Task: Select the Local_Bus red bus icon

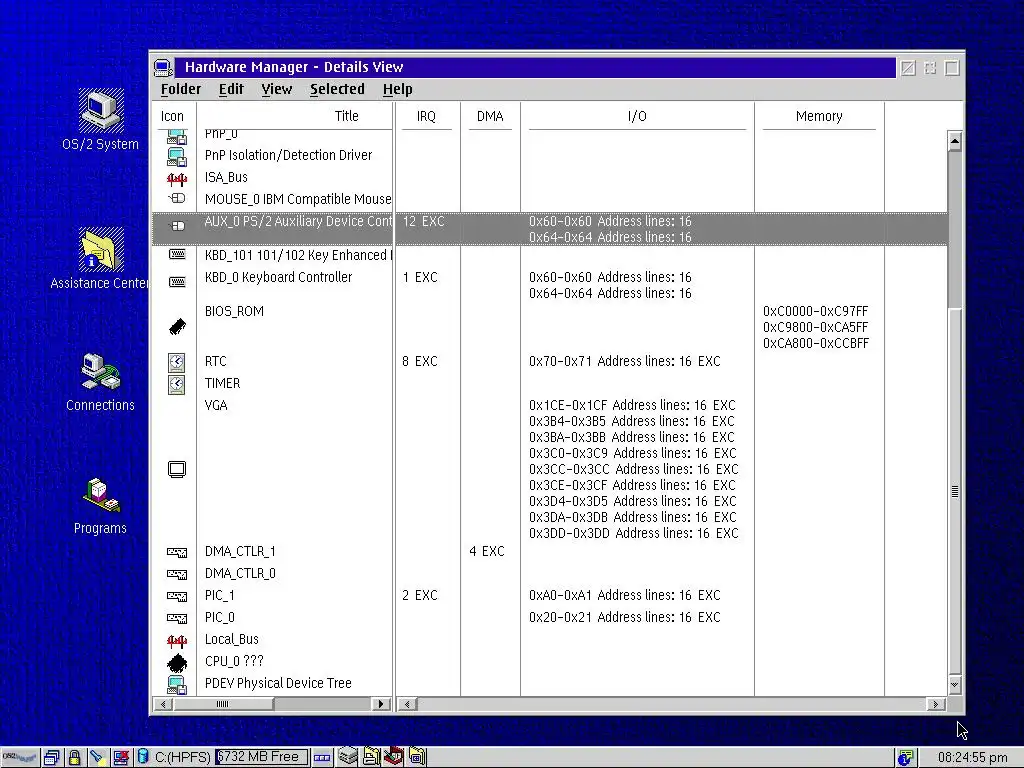Action: coord(176,641)
